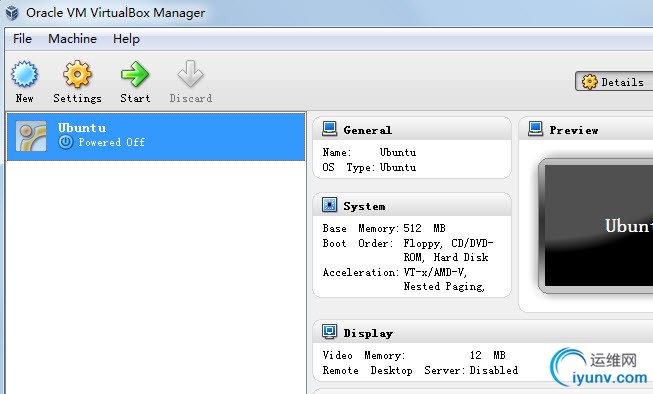The width and height of the screenshot is (653, 394).
Task: Click the Preview section header
Action: (x=586, y=130)
